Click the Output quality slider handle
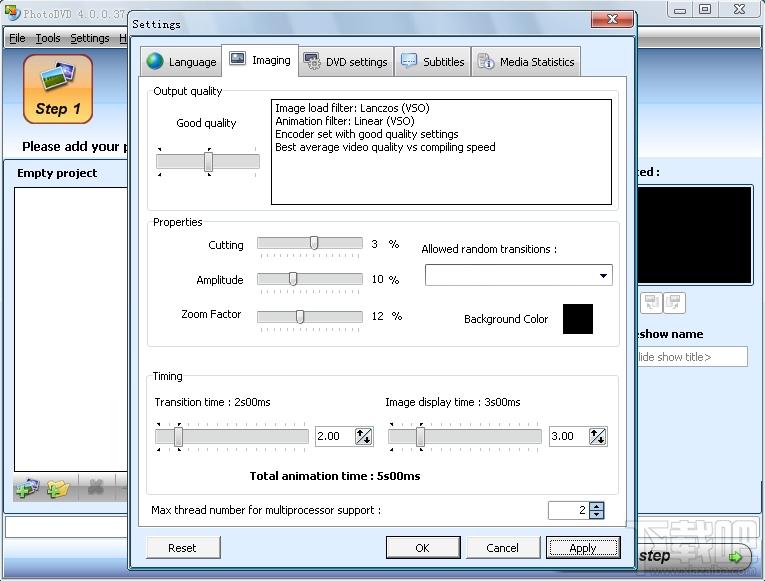The width and height of the screenshot is (765, 581). pyautogui.click(x=208, y=161)
